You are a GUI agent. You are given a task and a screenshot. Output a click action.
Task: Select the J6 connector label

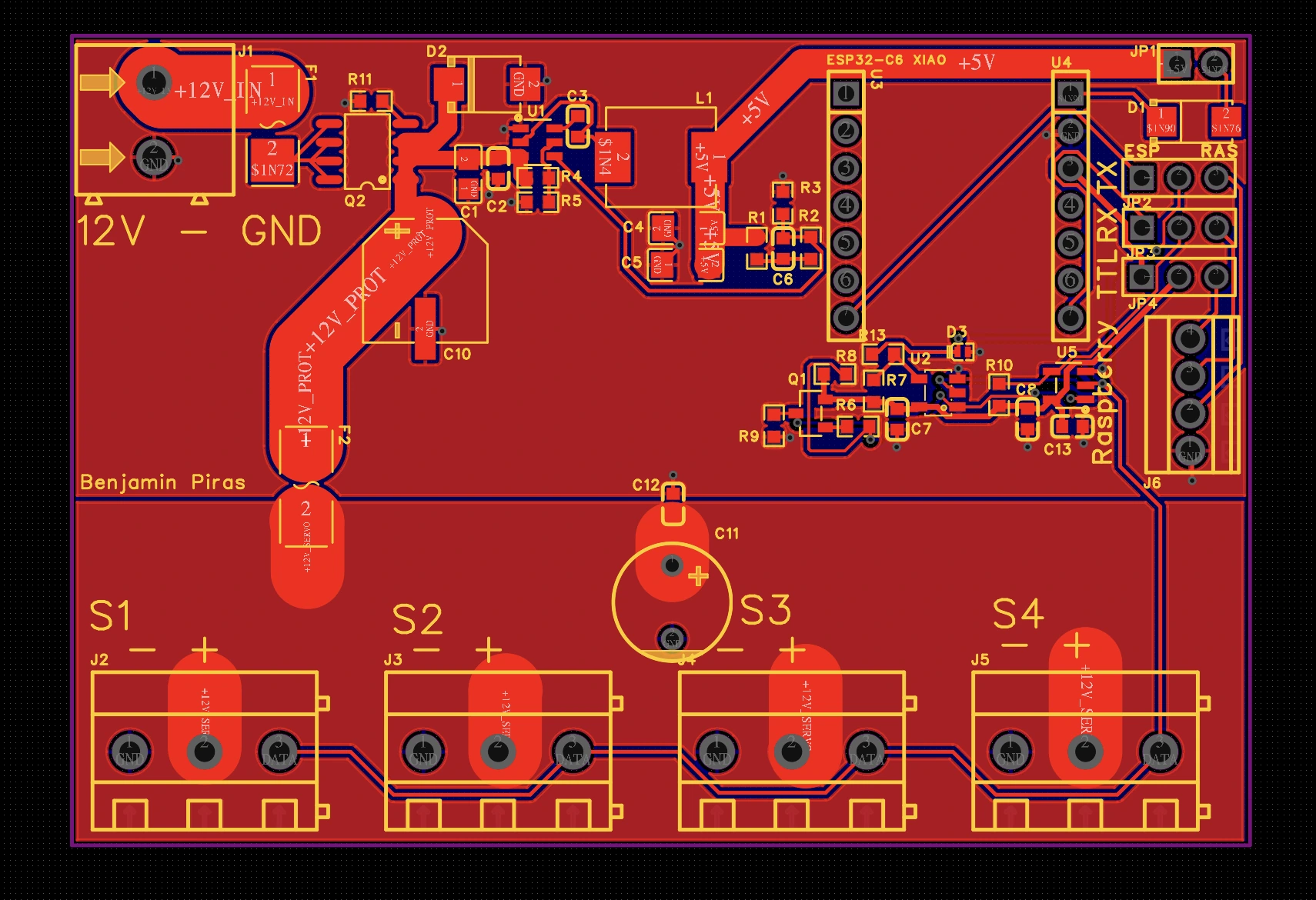click(1152, 483)
